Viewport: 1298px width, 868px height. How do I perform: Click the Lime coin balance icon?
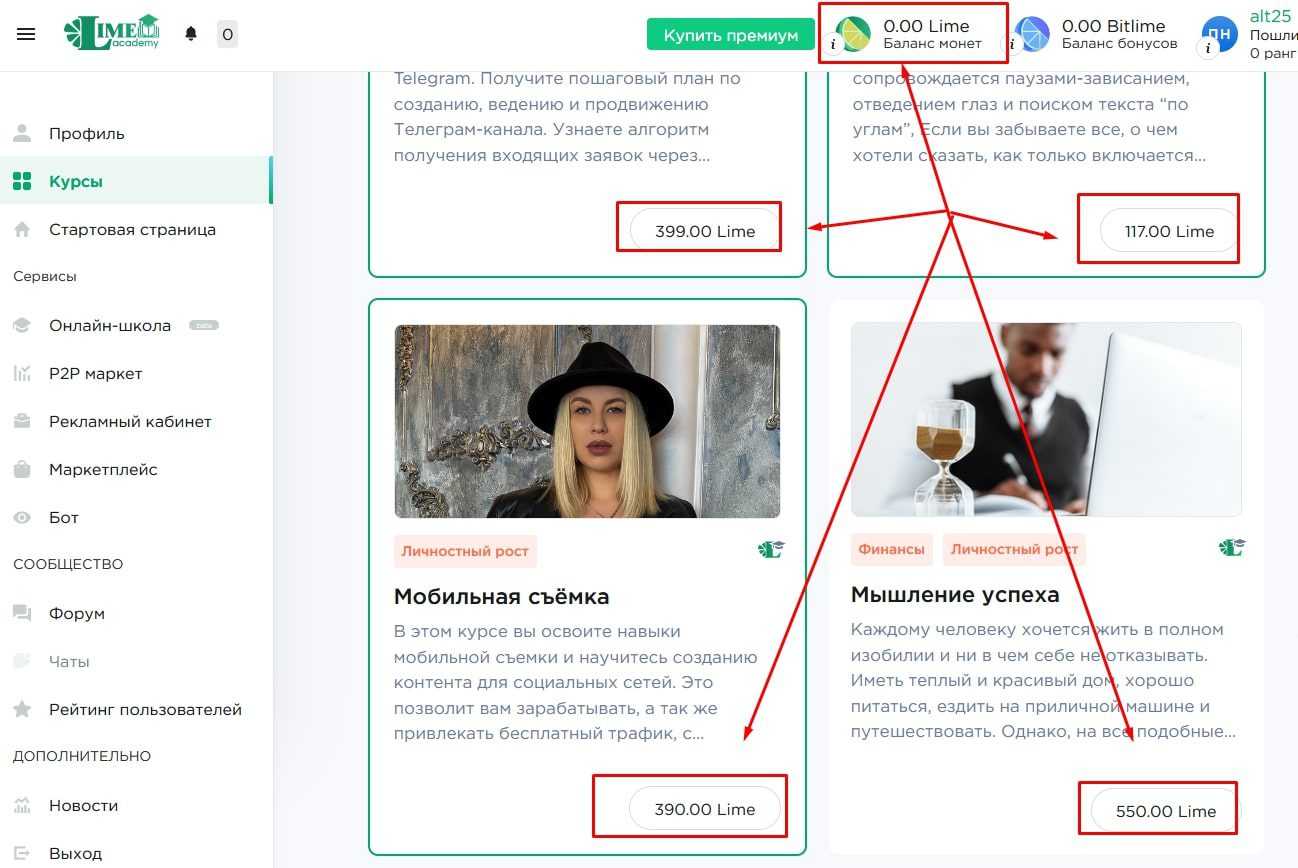point(854,34)
